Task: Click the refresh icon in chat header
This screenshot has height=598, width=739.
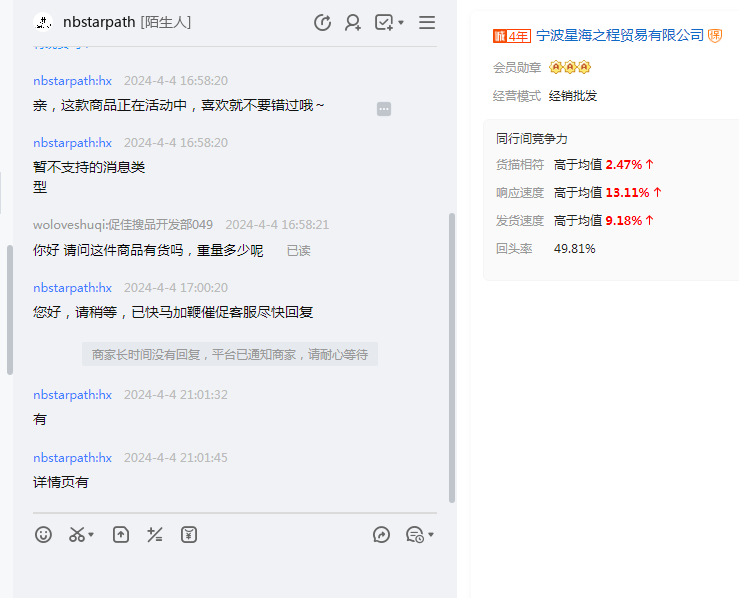Action: click(x=322, y=22)
